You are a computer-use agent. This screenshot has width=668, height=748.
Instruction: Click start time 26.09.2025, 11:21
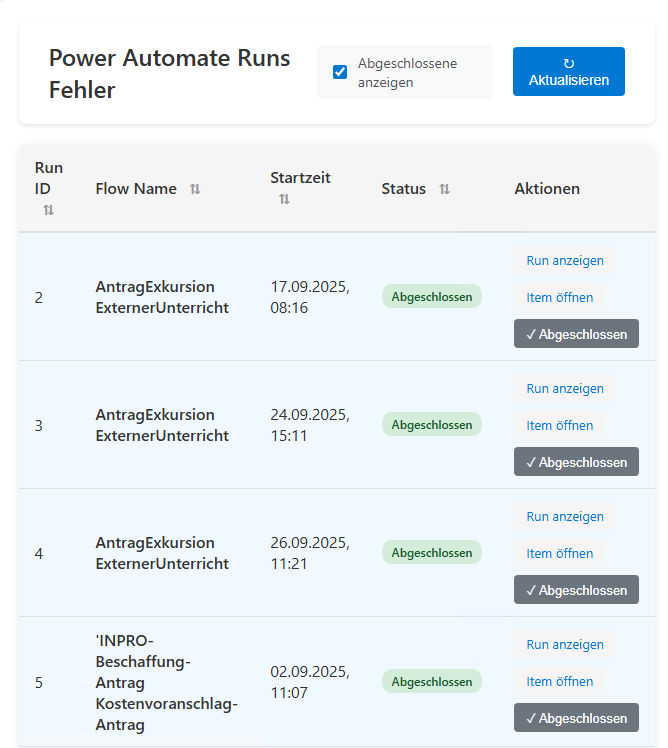[x=310, y=553]
